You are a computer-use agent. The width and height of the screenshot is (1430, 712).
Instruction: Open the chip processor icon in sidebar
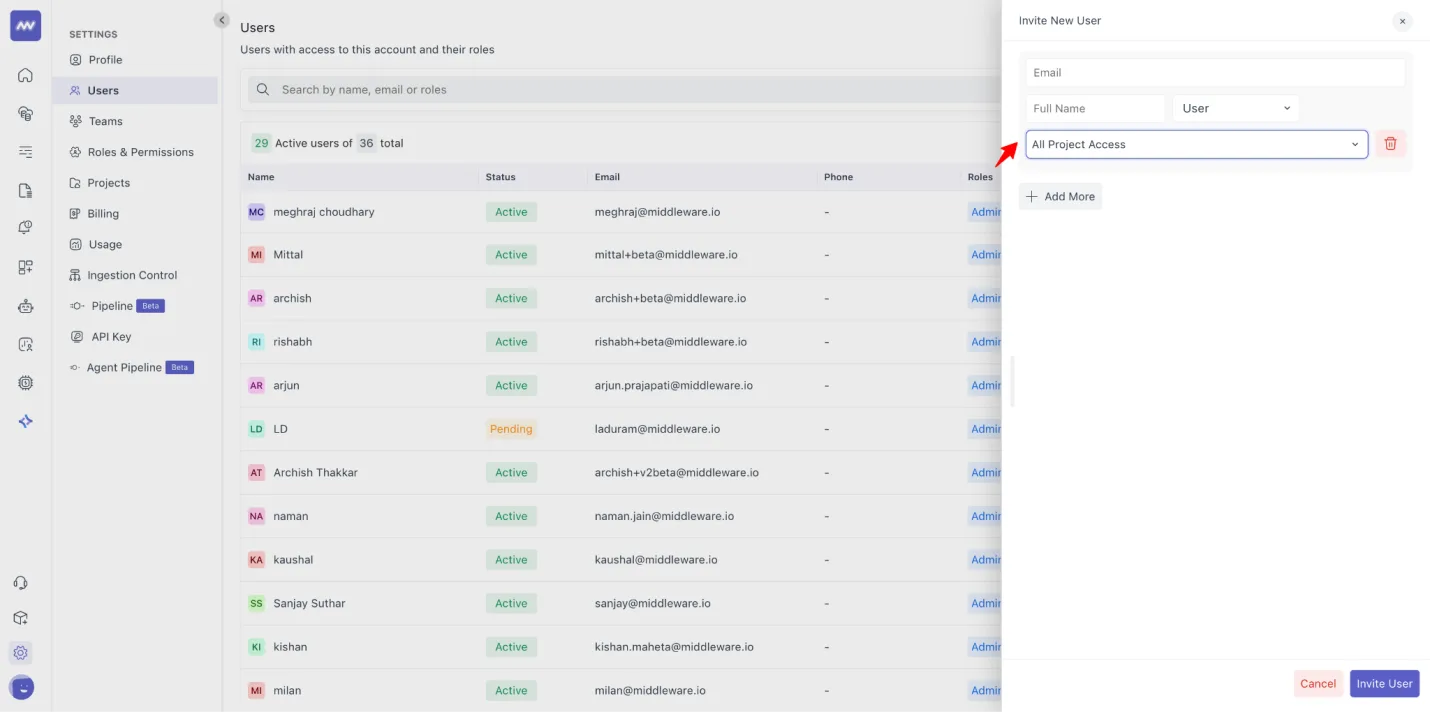(25, 383)
